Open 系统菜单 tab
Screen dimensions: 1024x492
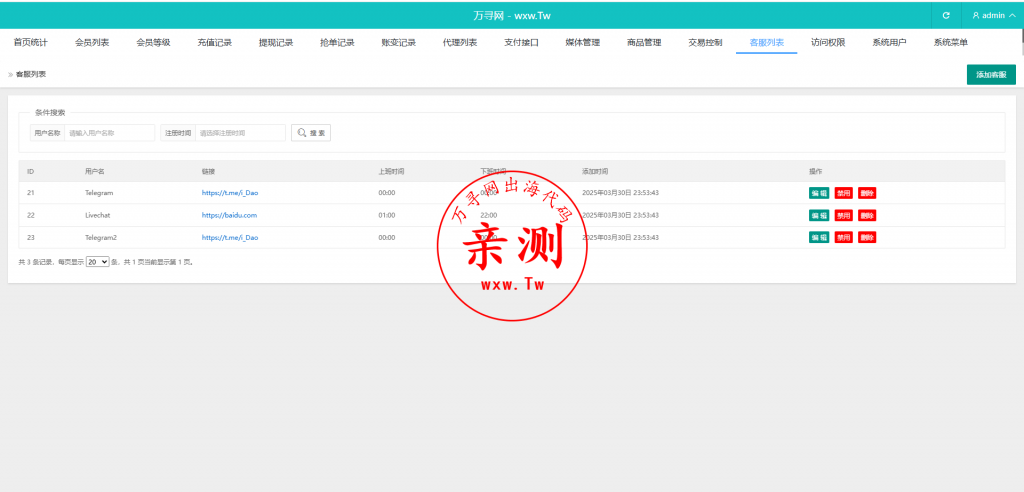coord(951,42)
